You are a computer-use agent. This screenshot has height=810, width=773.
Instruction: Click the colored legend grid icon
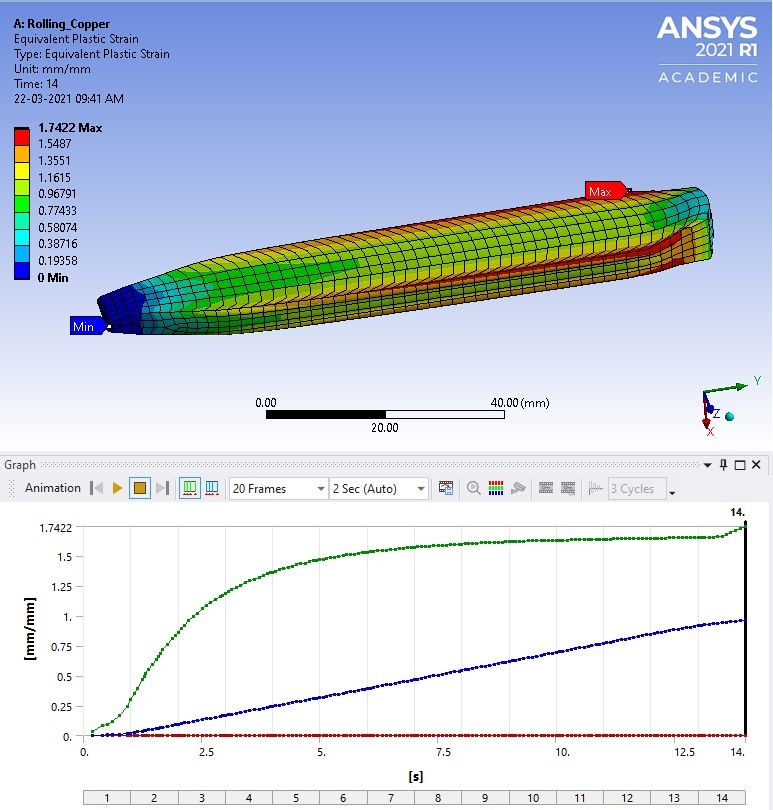[497, 488]
